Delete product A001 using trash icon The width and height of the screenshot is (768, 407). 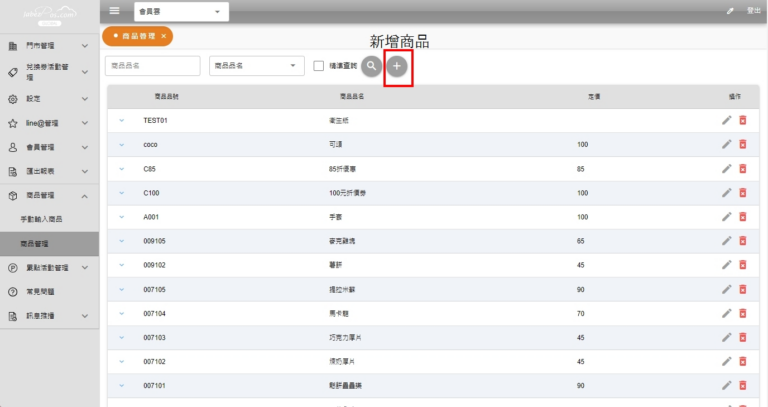pos(742,217)
